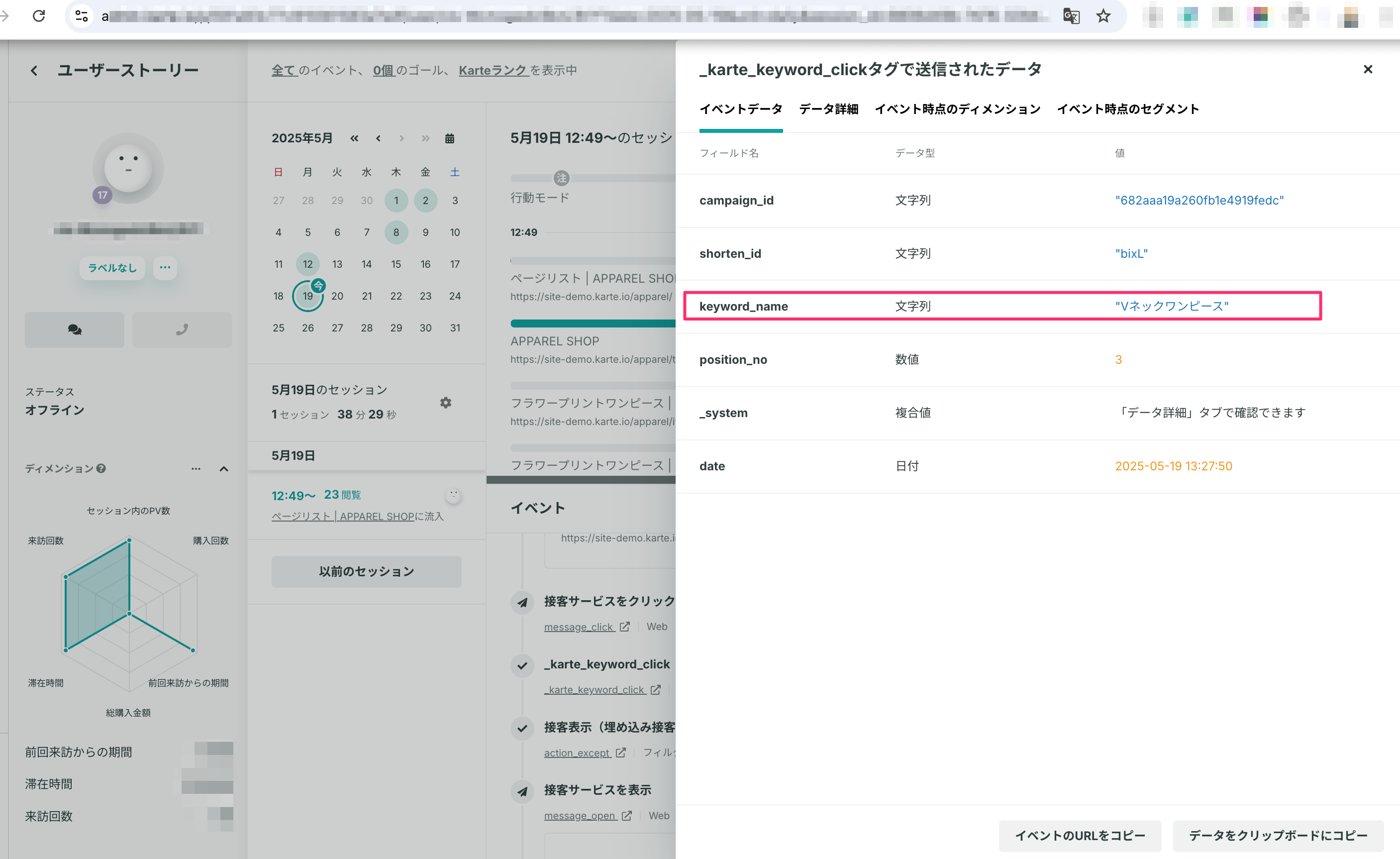Image resolution: width=1400 pixels, height=859 pixels.
Task: Switch to the データ詳細 tab
Action: point(828,109)
